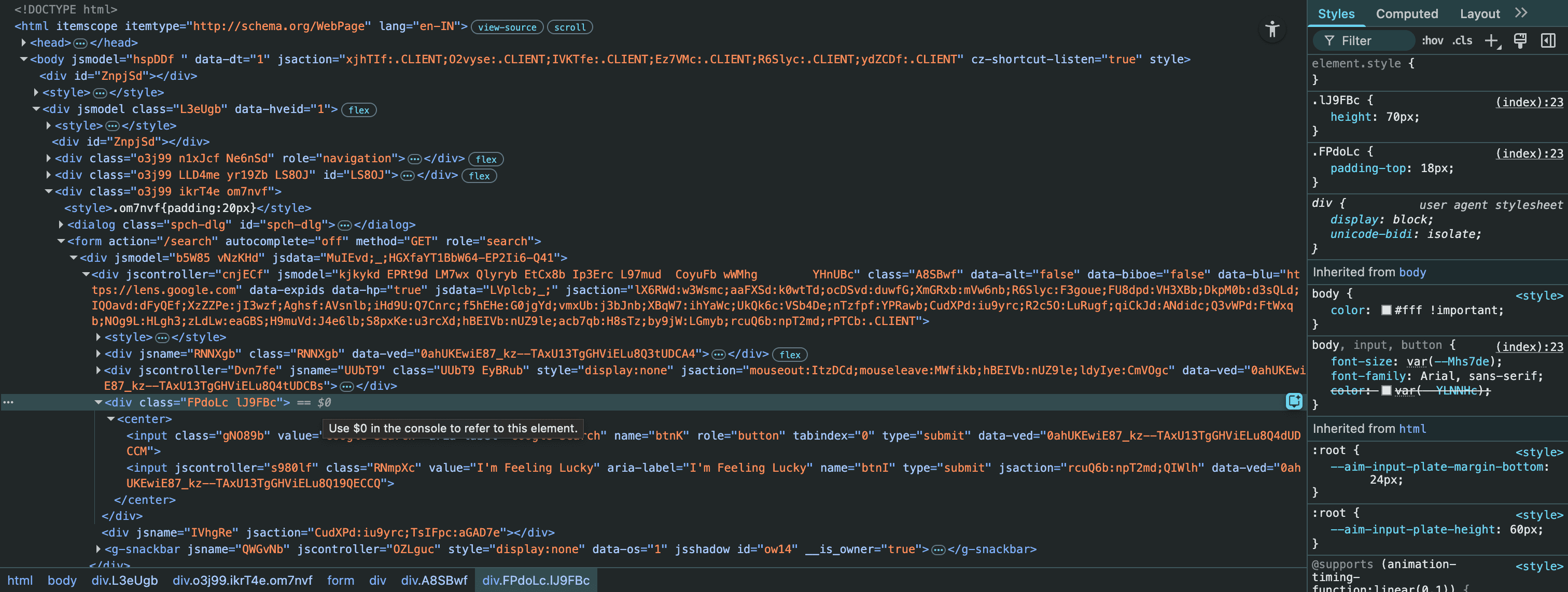Expand the ellipsis in the navigation div row

(x=414, y=159)
